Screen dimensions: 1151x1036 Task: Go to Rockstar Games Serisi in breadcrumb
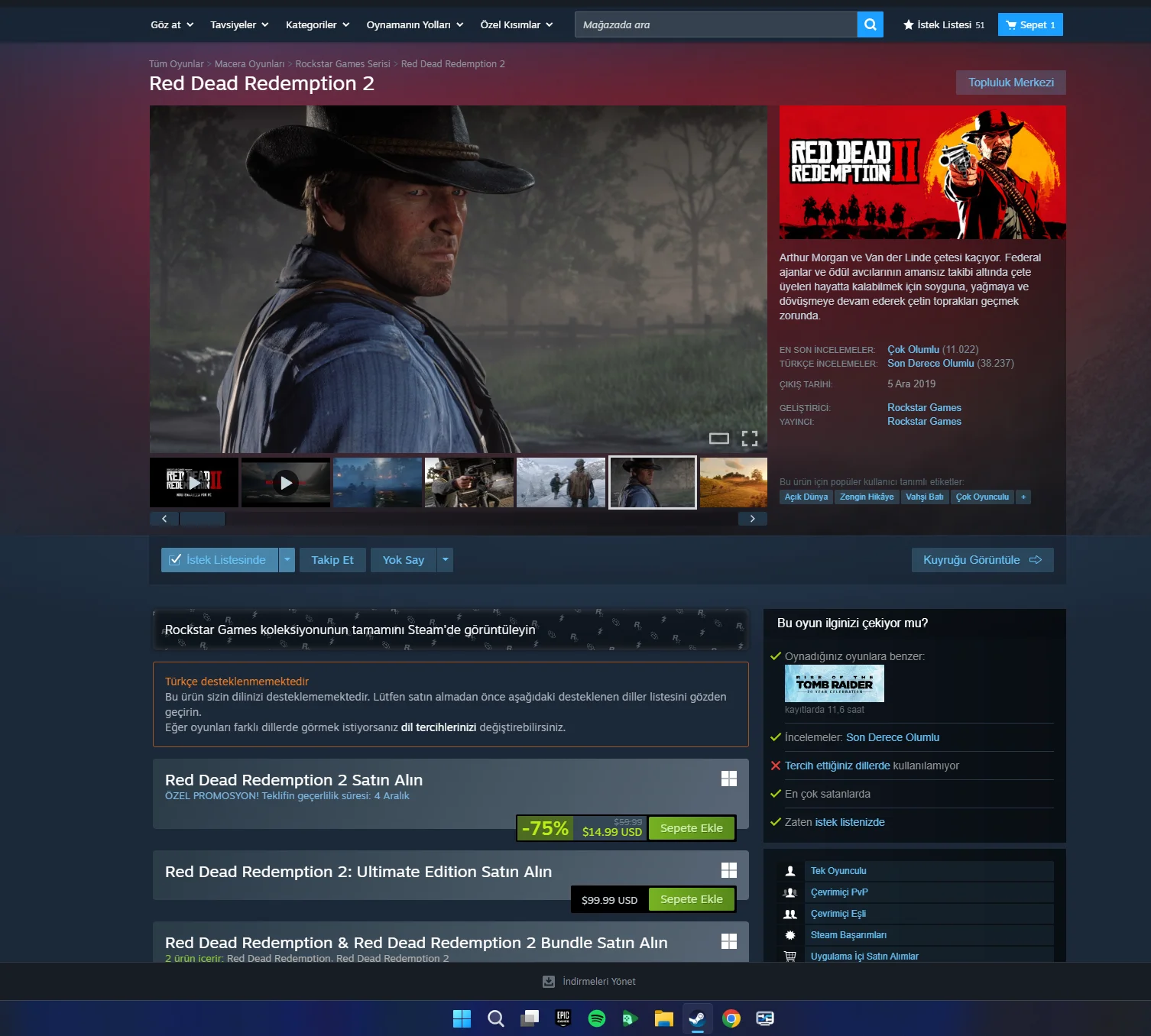(343, 64)
